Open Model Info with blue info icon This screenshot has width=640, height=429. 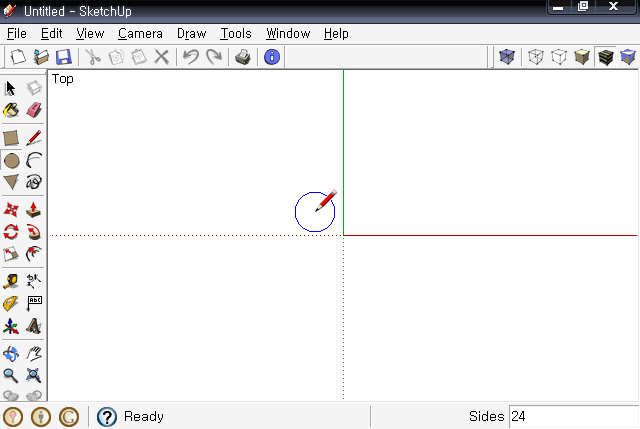point(272,57)
